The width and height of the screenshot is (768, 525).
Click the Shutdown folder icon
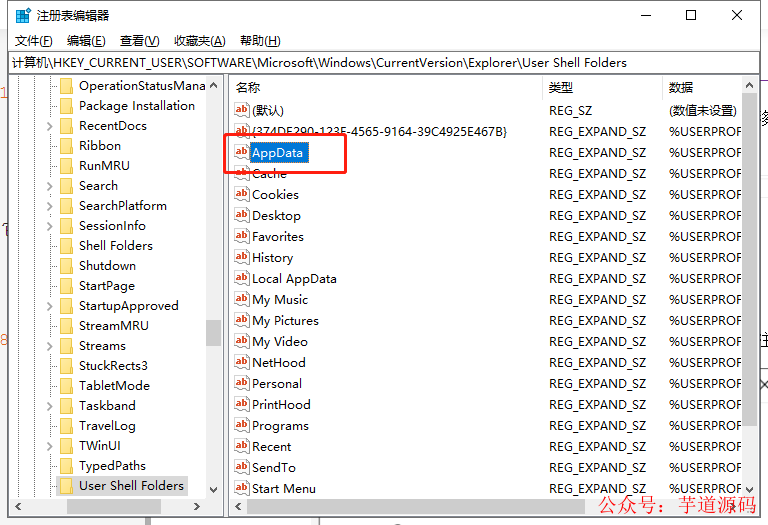point(66,266)
